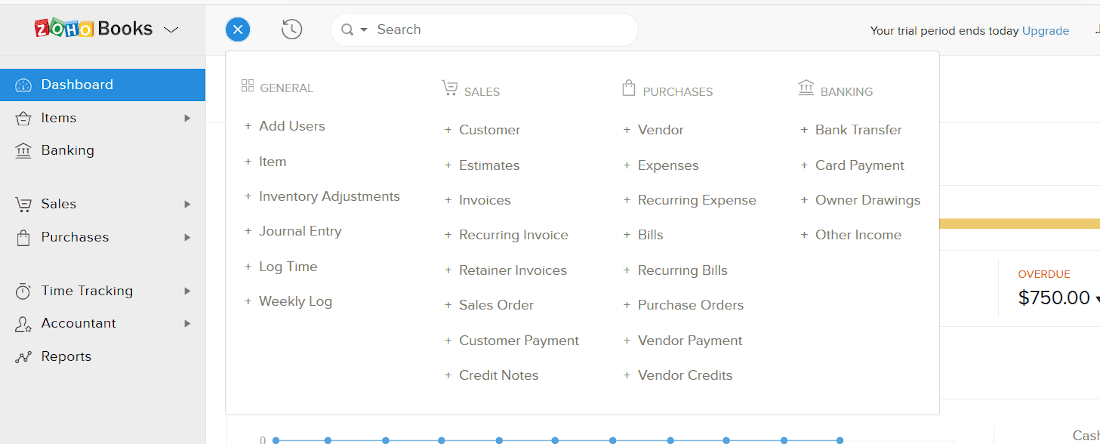Create a new Vendor Payment
Viewport: 1100px width, 444px height.
tap(690, 340)
